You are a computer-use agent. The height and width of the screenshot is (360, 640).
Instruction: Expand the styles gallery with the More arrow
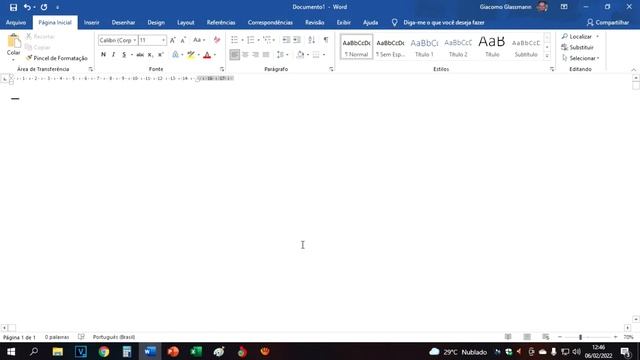click(547, 56)
